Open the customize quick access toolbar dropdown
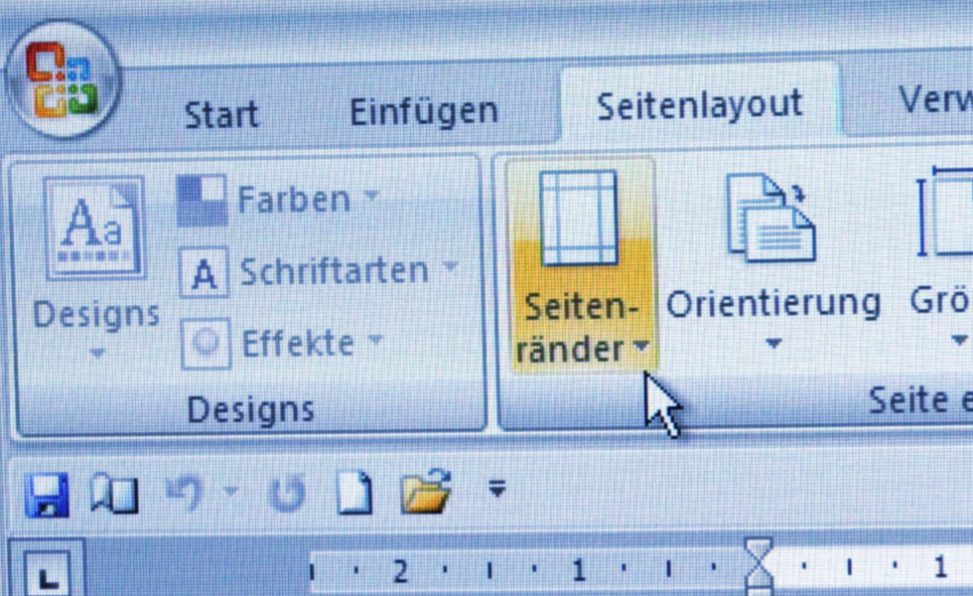Image resolution: width=973 pixels, height=596 pixels. click(x=497, y=489)
